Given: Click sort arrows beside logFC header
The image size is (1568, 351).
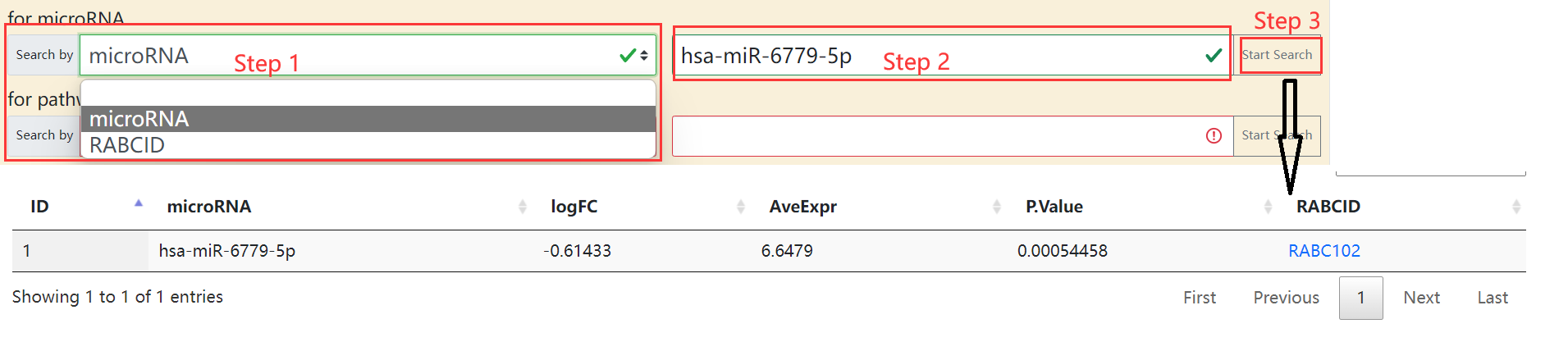Looking at the screenshot, I should [741, 207].
